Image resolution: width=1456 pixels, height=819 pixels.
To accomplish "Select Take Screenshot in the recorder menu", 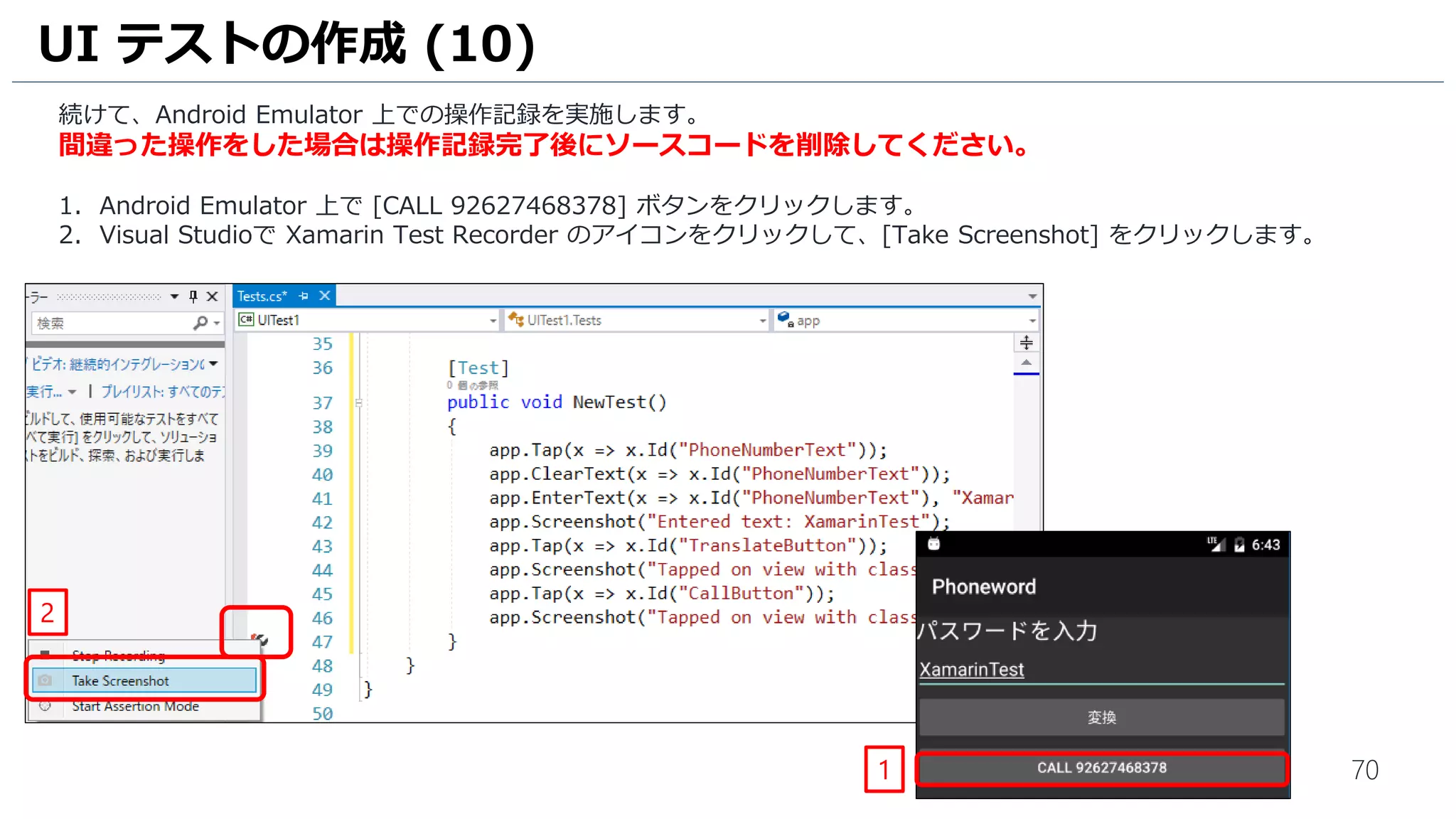I will point(144,680).
